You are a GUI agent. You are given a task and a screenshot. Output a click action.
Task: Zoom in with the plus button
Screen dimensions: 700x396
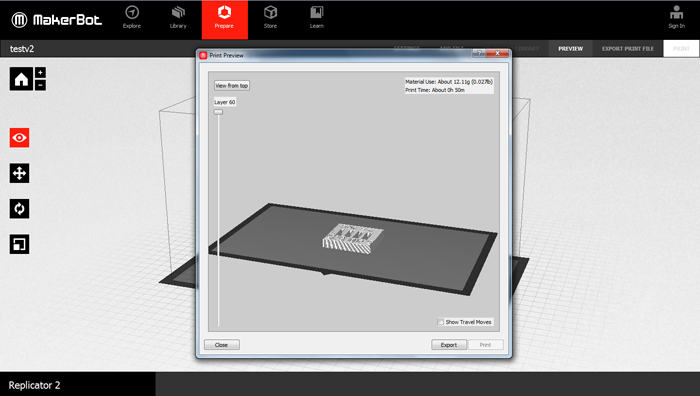[40, 73]
